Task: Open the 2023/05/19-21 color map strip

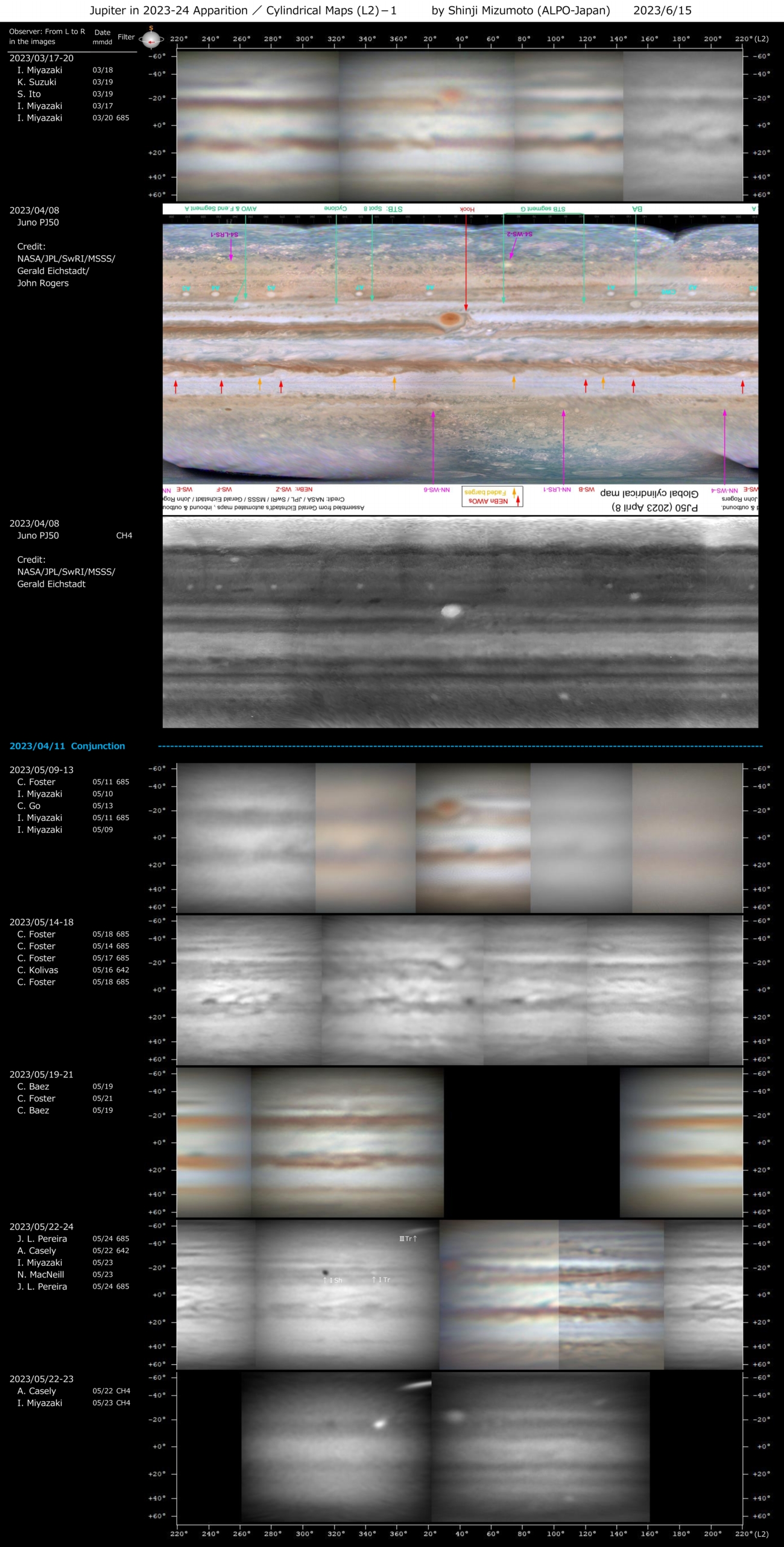Action: point(459,1142)
